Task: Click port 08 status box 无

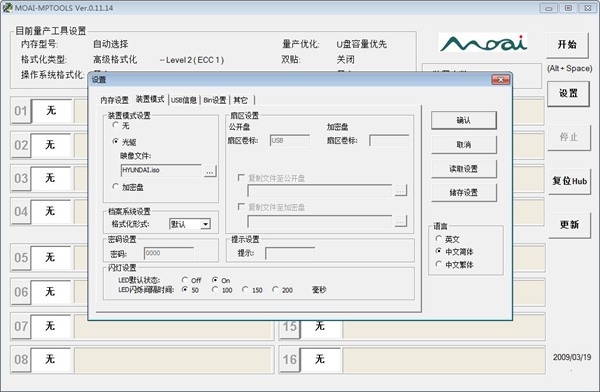Action: click(51, 359)
